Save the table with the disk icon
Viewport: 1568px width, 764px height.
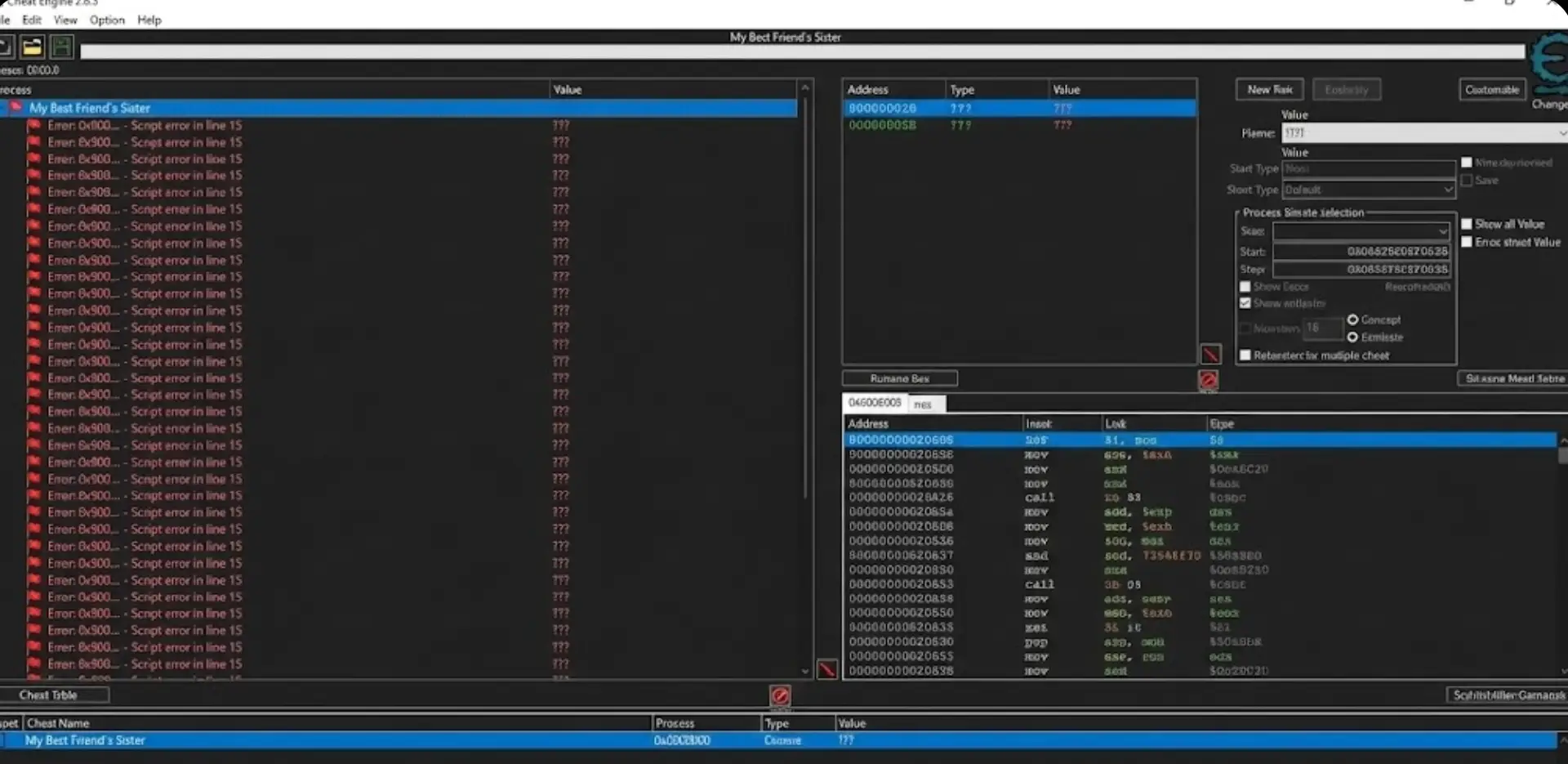click(x=61, y=47)
